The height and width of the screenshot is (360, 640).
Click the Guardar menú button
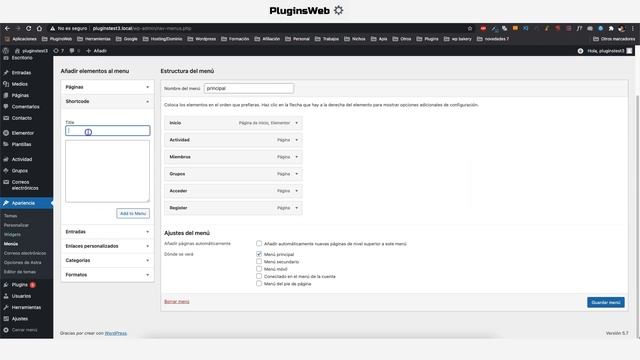606,302
